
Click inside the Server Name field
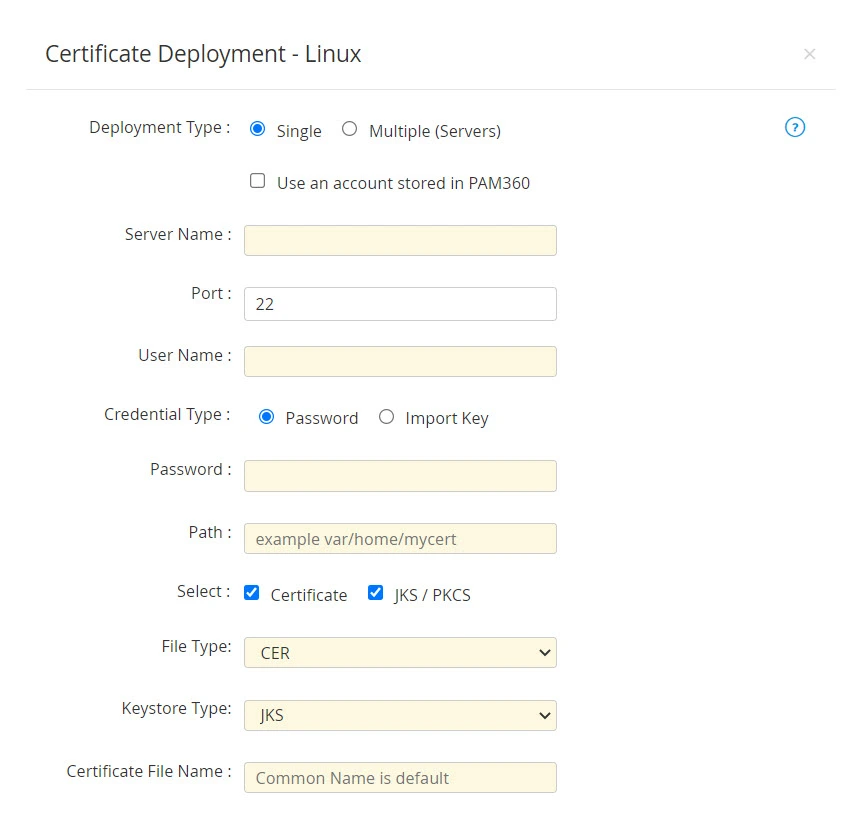coord(400,240)
